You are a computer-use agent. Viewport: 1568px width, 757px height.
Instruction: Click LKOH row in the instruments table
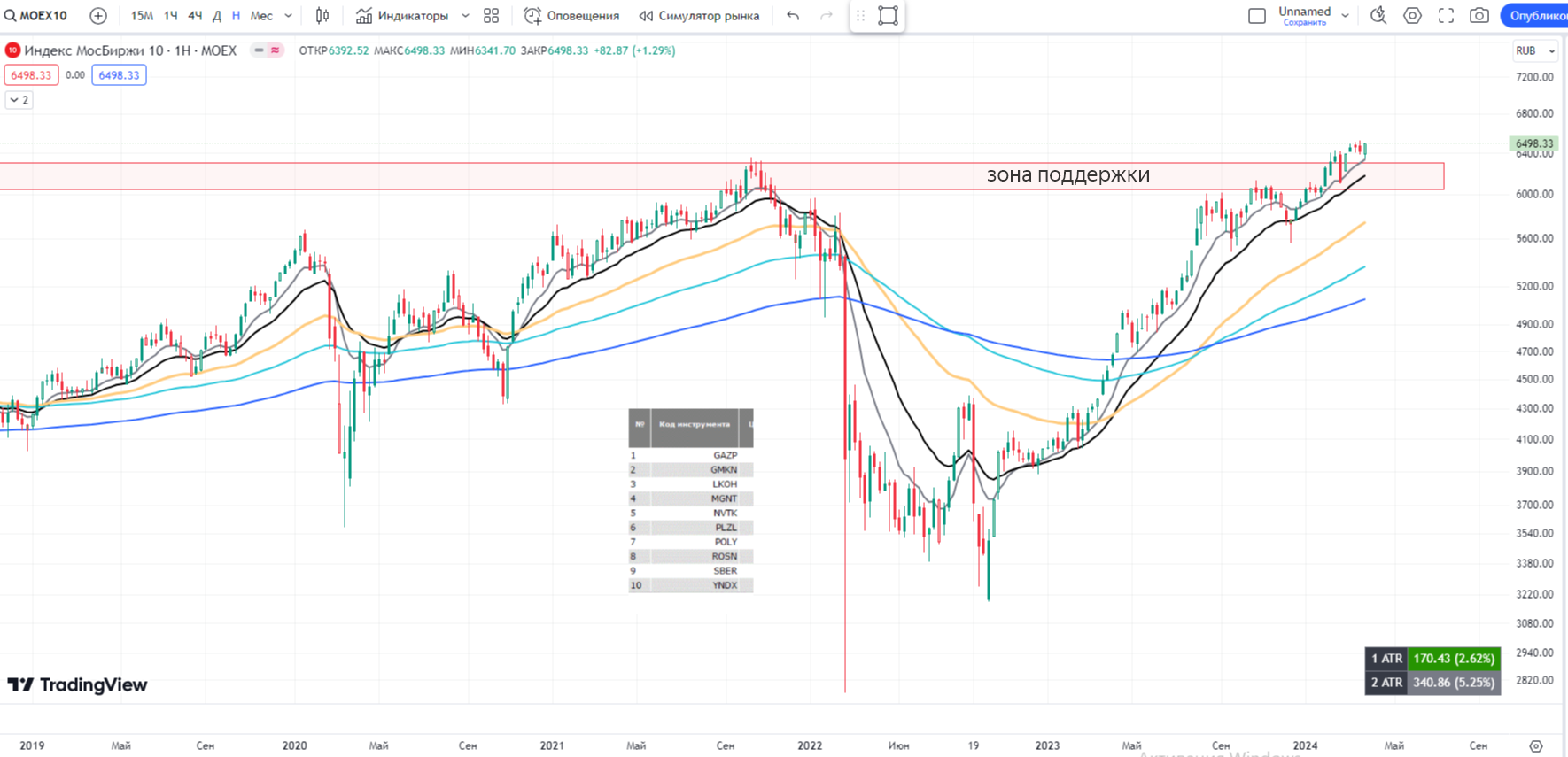tap(691, 484)
